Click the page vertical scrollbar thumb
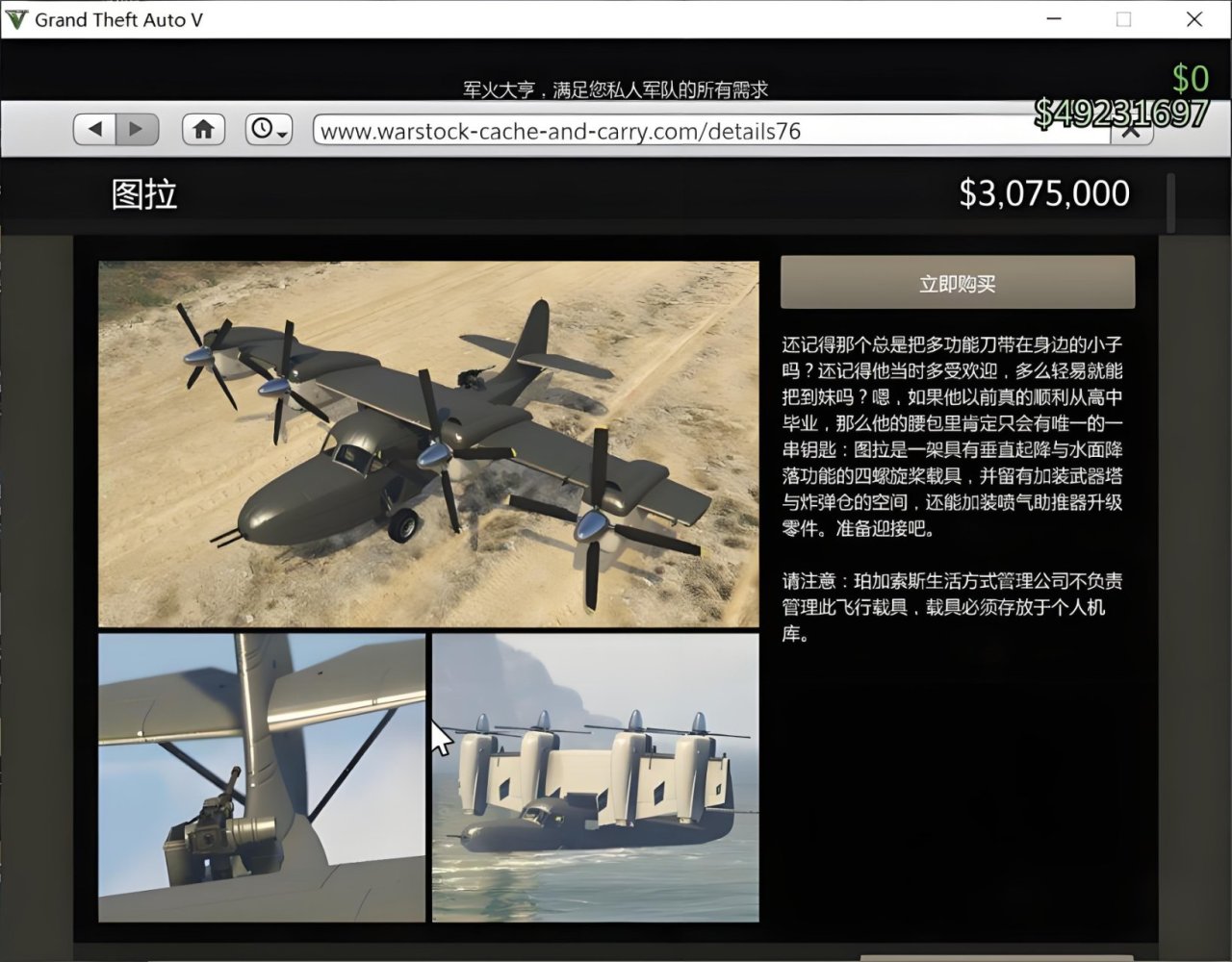1232x962 pixels. click(x=1170, y=203)
